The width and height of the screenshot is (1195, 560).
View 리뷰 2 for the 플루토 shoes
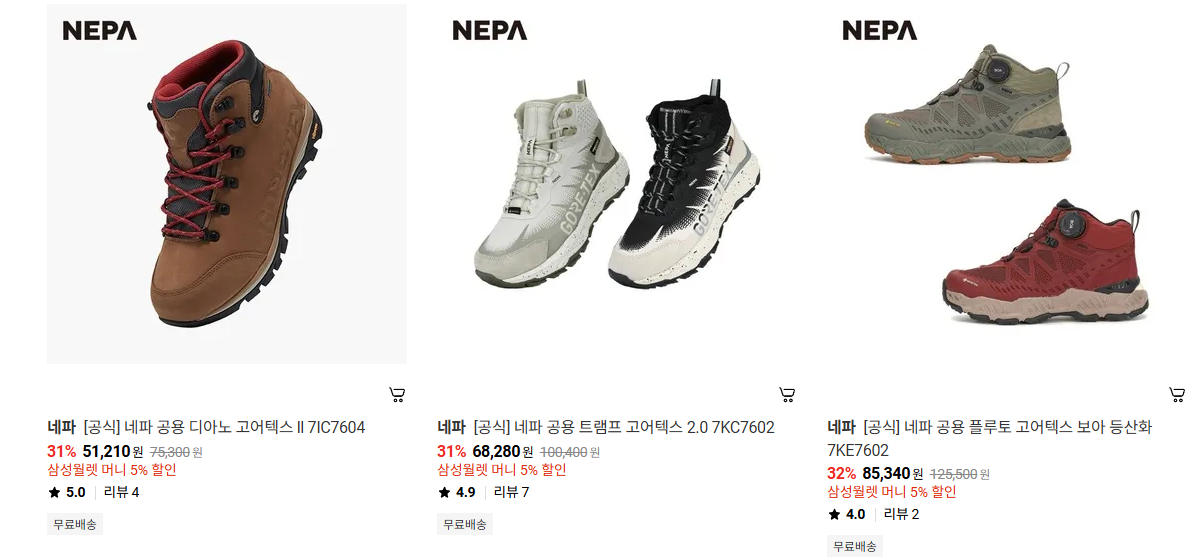pyautogui.click(x=902, y=514)
